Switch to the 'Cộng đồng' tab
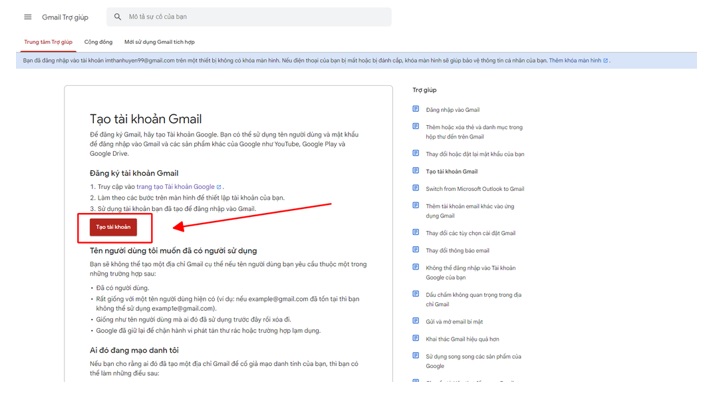The height and width of the screenshot is (400, 724). (x=98, y=42)
